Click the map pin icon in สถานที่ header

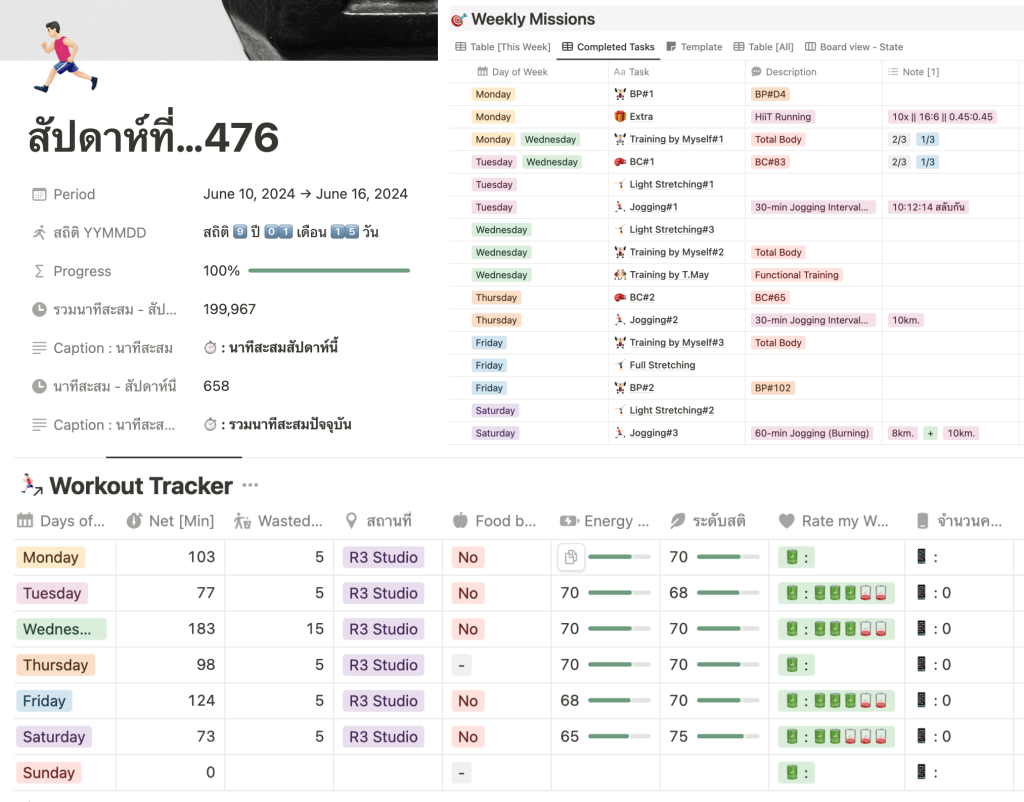[x=351, y=521]
